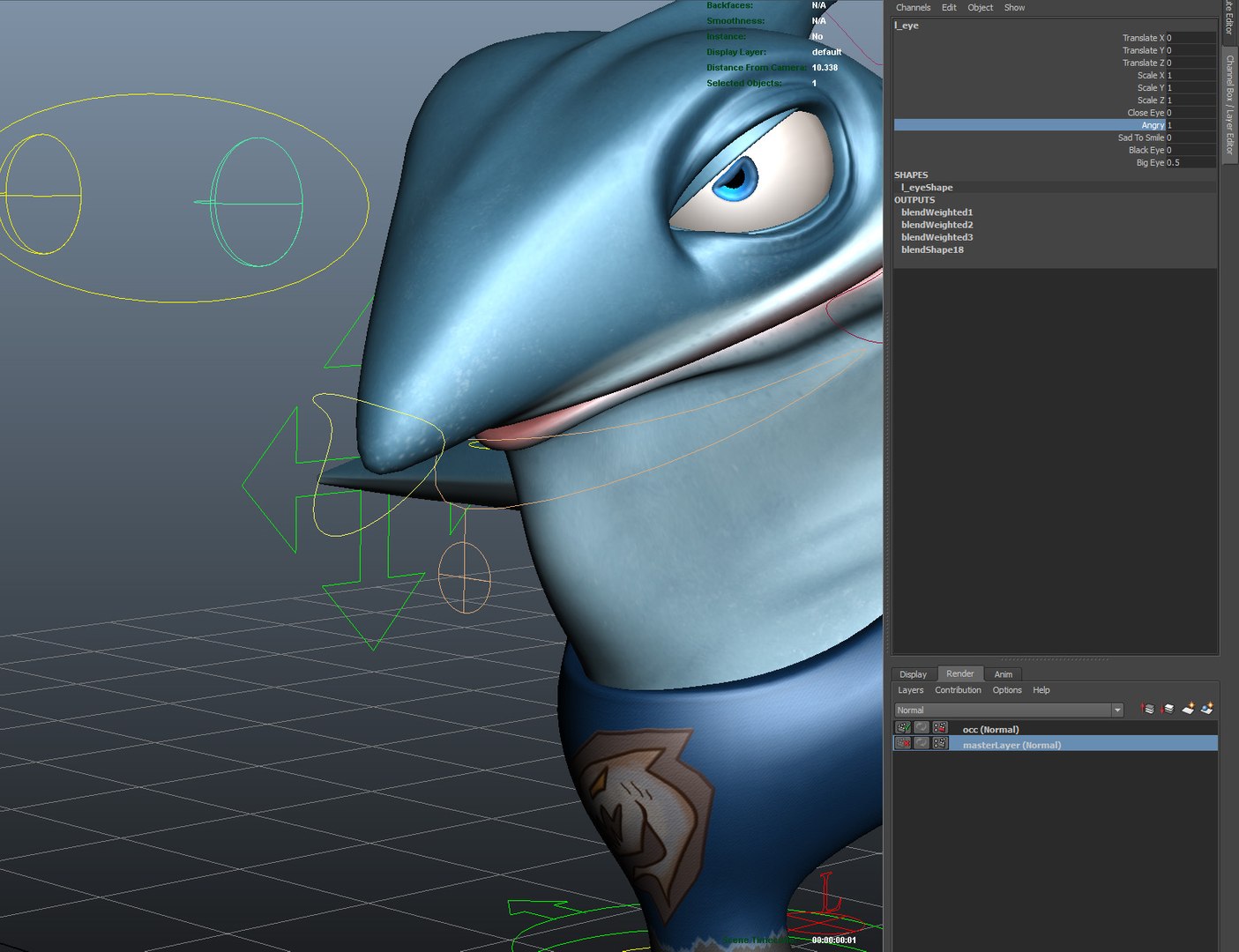The image size is (1239, 952).
Task: Switch to the Anim layer tab
Action: [x=1004, y=674]
